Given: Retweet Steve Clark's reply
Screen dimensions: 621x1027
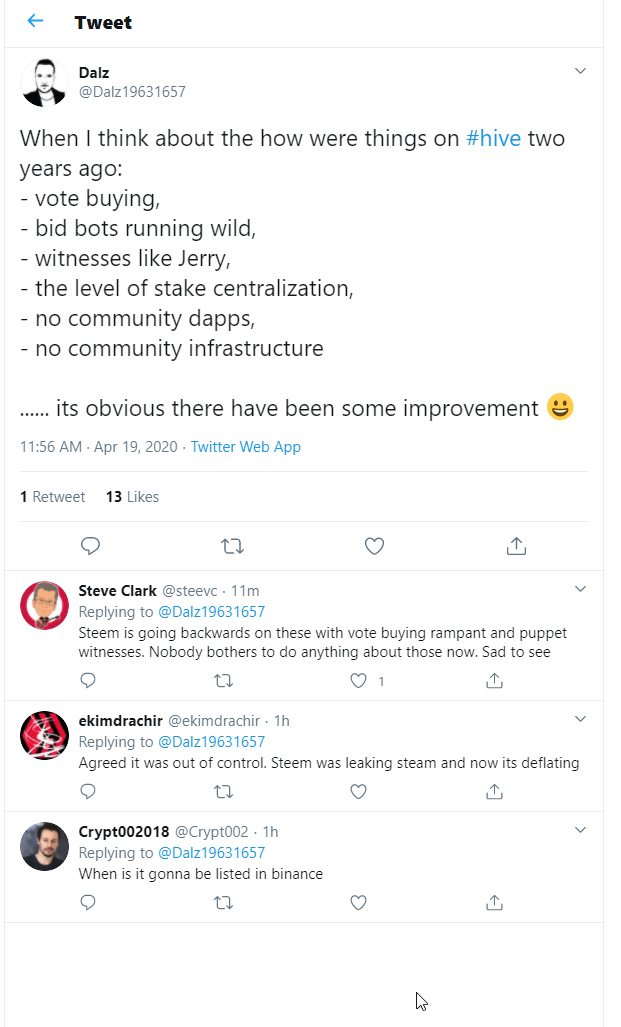Looking at the screenshot, I should pyautogui.click(x=224, y=680).
